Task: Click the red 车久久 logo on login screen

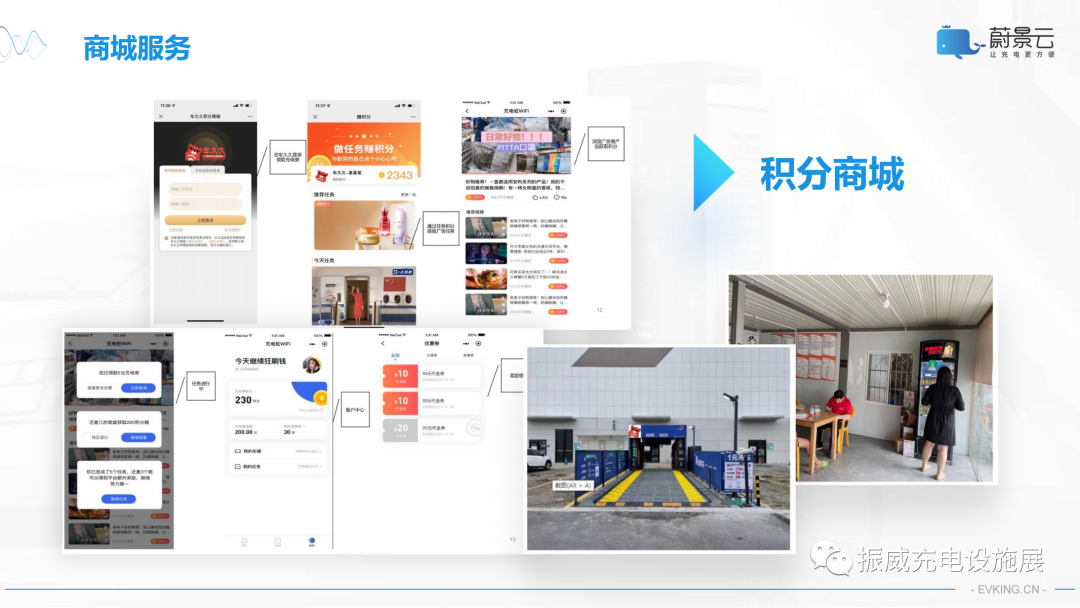Action: tap(205, 151)
